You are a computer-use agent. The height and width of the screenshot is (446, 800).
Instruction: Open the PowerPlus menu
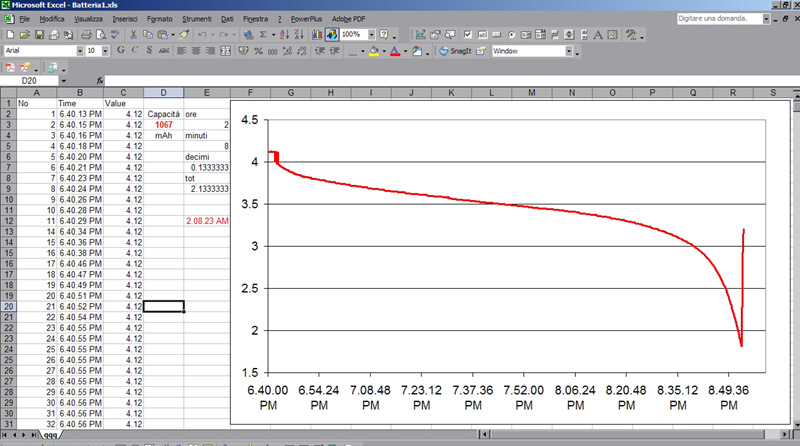pos(306,19)
